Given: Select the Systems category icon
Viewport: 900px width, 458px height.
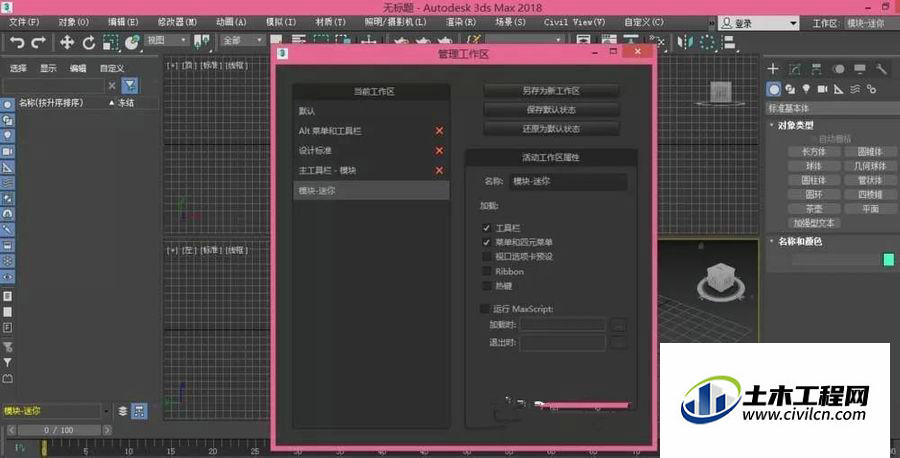Looking at the screenshot, I should coord(871,89).
